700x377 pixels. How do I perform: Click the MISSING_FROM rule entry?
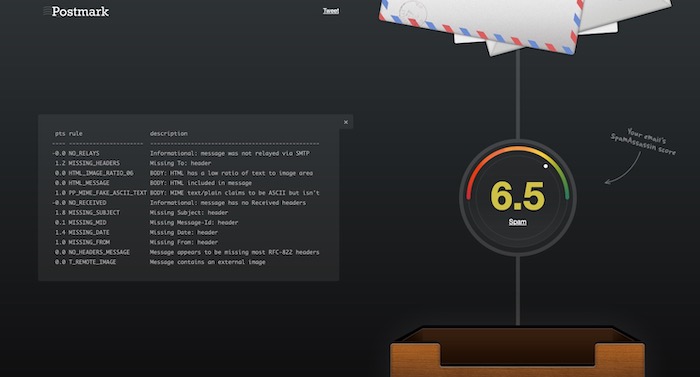(88, 242)
